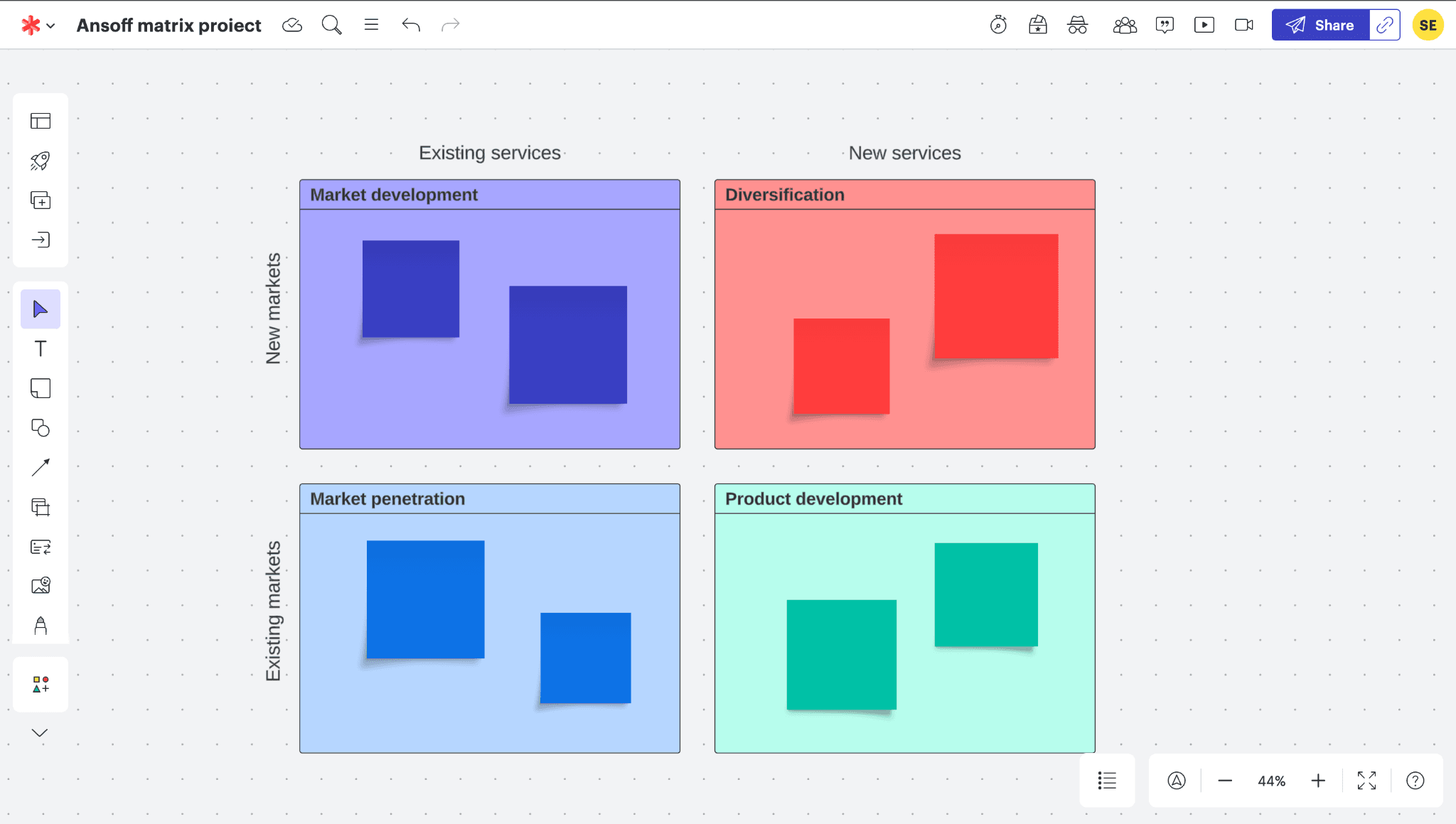Open the help question mark
The width and height of the screenshot is (1456, 824).
[x=1415, y=781]
